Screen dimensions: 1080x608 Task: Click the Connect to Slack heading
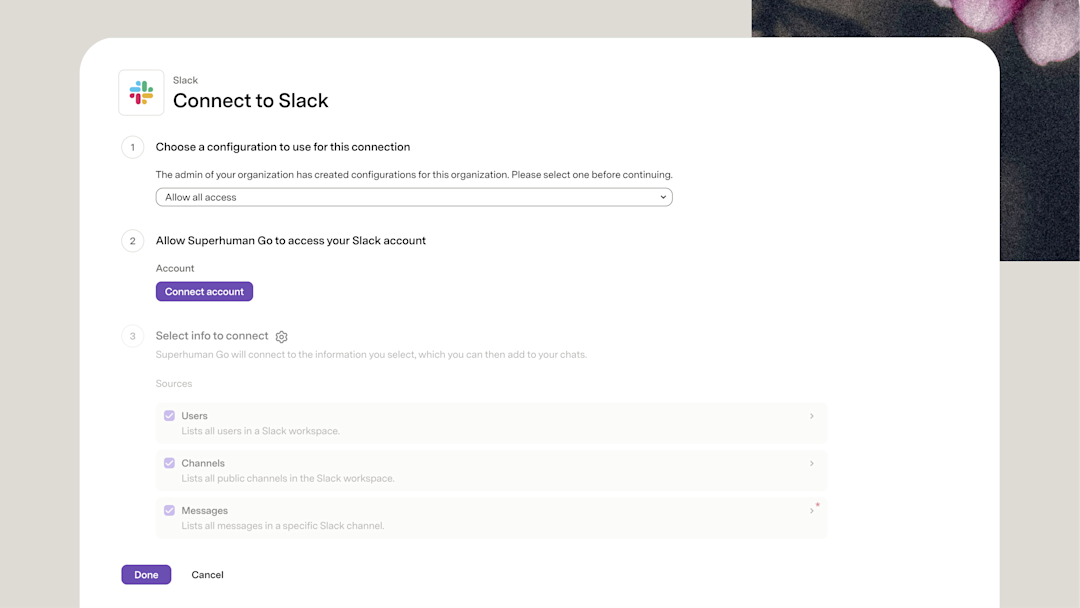coord(251,101)
